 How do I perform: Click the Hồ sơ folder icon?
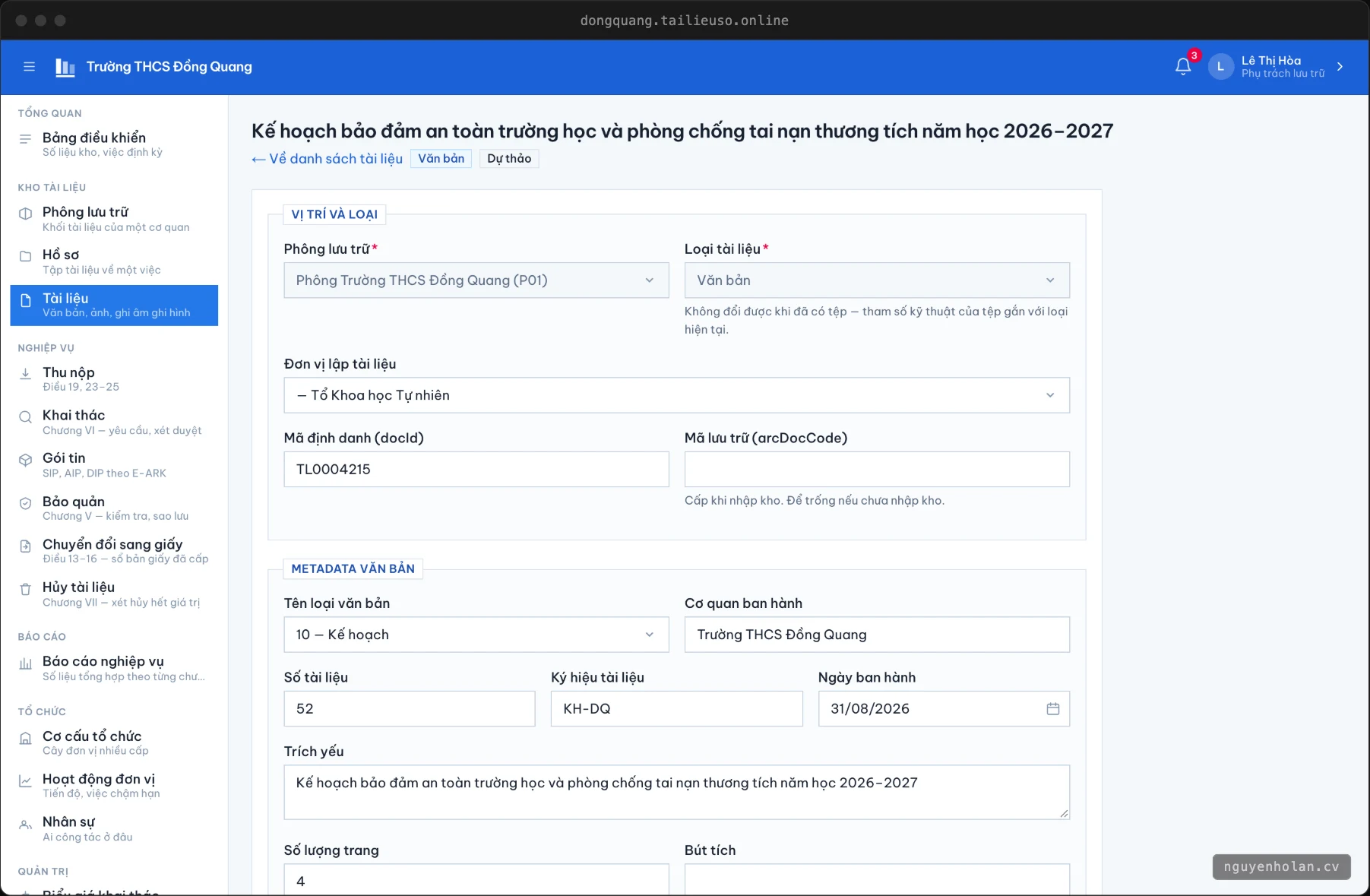[26, 256]
